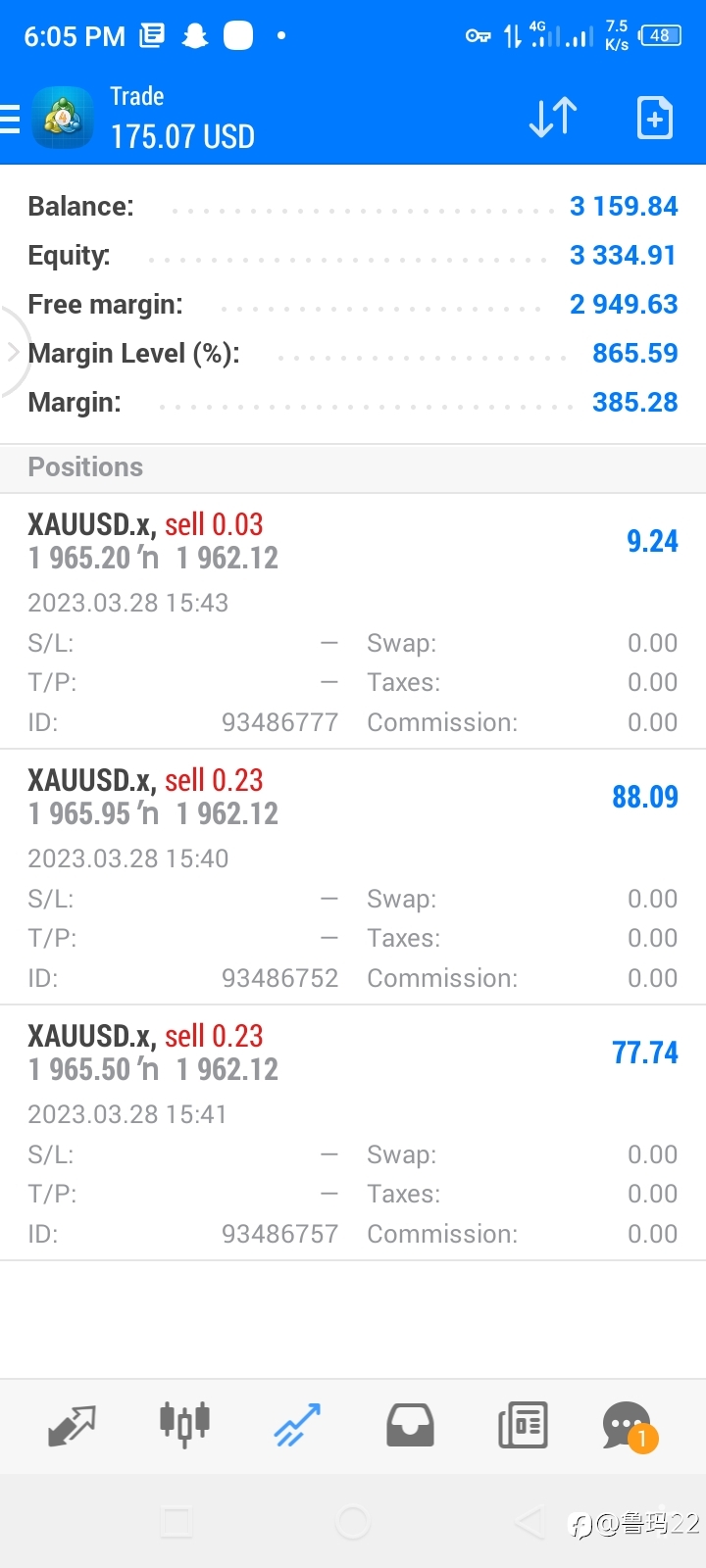Open the History inbox tray icon
This screenshot has height=1568, width=706.
coord(410,1426)
